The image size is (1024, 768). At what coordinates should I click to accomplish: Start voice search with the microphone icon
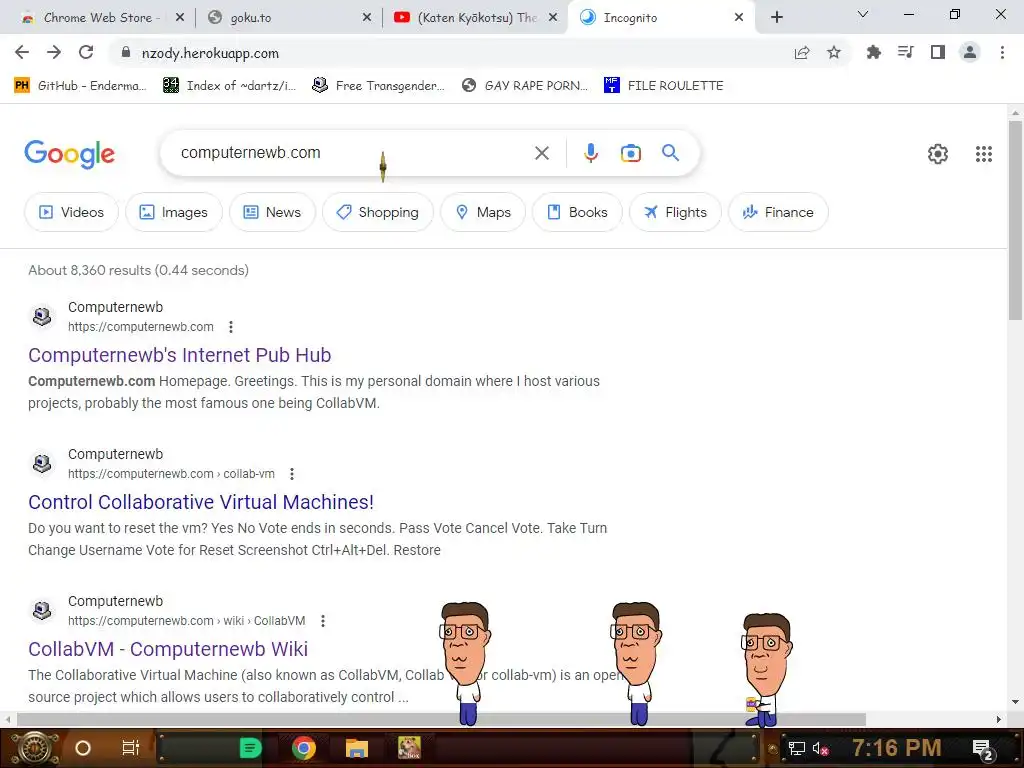point(590,153)
